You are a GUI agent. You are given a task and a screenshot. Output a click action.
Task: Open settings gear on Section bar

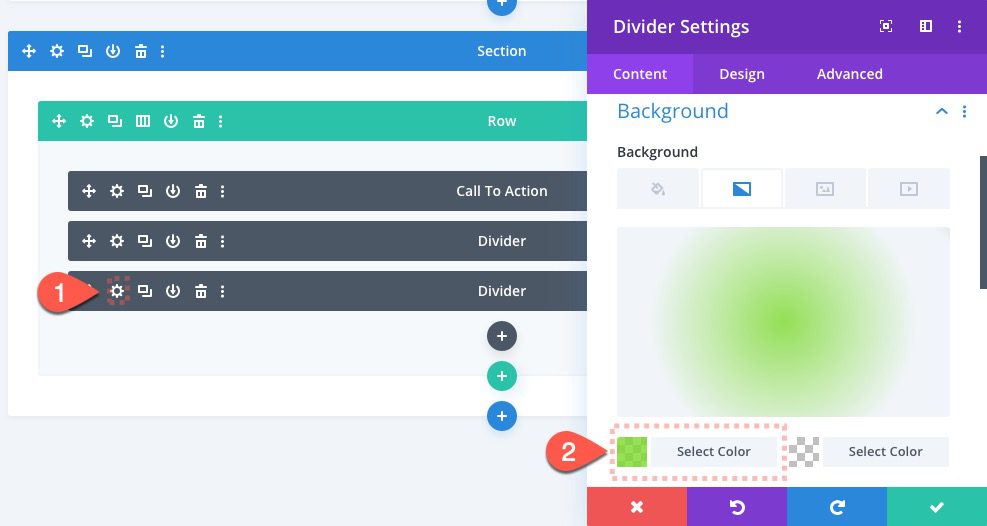click(x=57, y=51)
